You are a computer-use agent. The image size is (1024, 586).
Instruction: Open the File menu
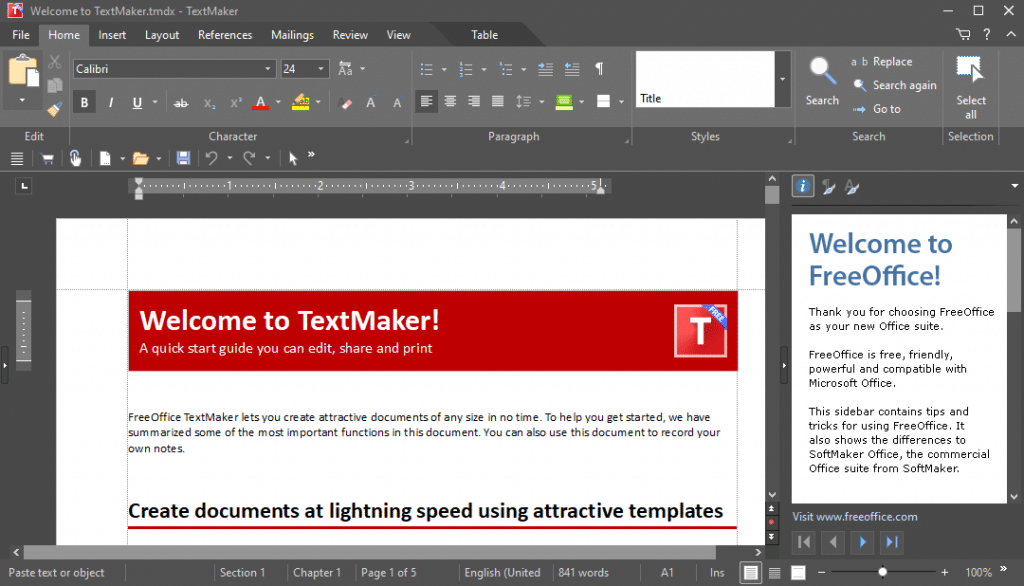(x=21, y=35)
